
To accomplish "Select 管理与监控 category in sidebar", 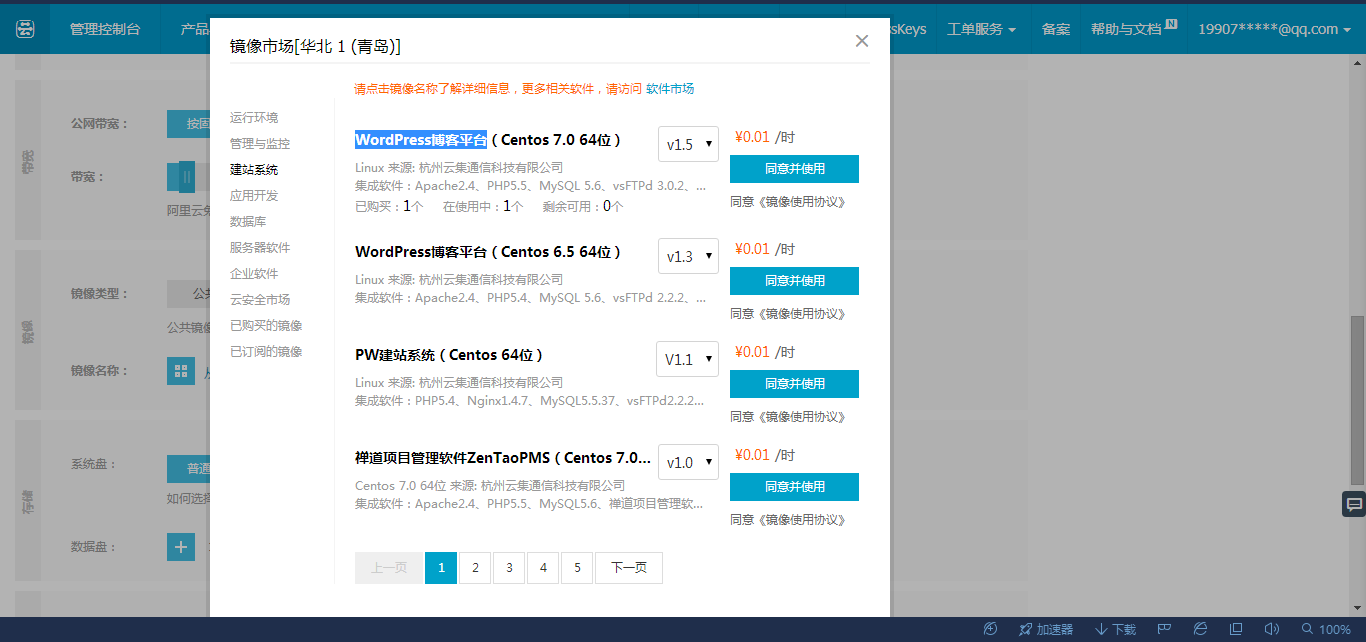I will click(260, 144).
